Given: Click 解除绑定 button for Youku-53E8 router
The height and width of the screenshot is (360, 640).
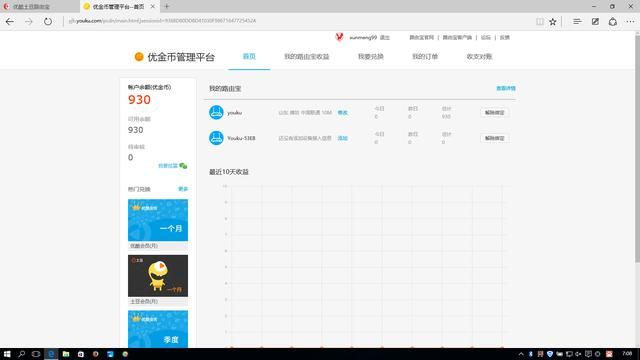Looking at the screenshot, I should coord(494,138).
